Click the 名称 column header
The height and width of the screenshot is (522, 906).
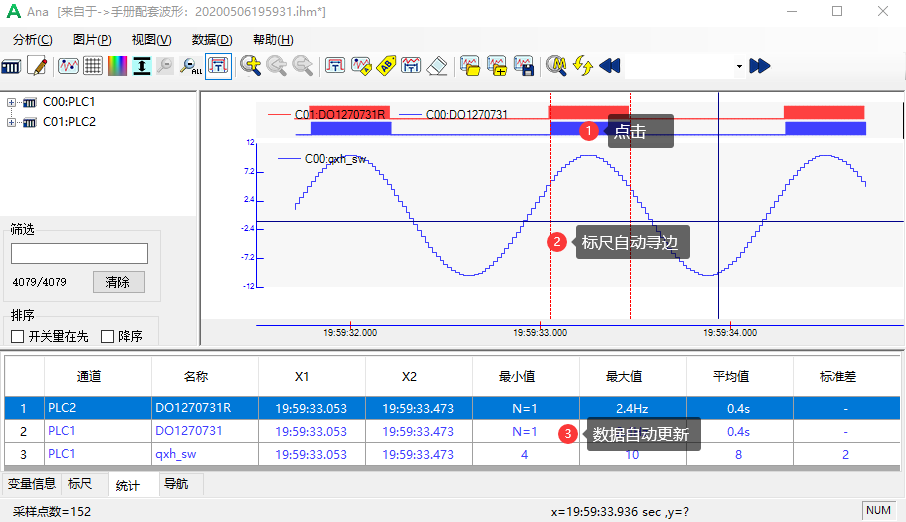point(205,376)
